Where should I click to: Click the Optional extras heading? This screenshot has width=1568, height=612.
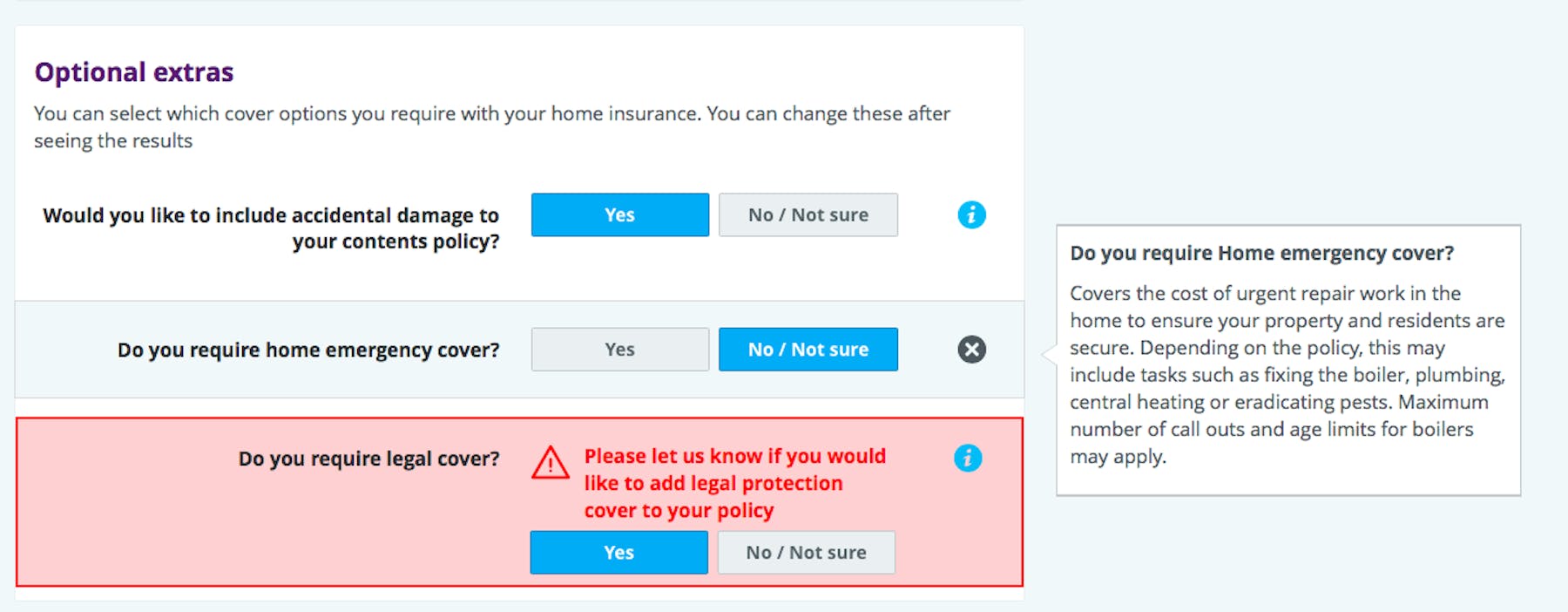[134, 71]
